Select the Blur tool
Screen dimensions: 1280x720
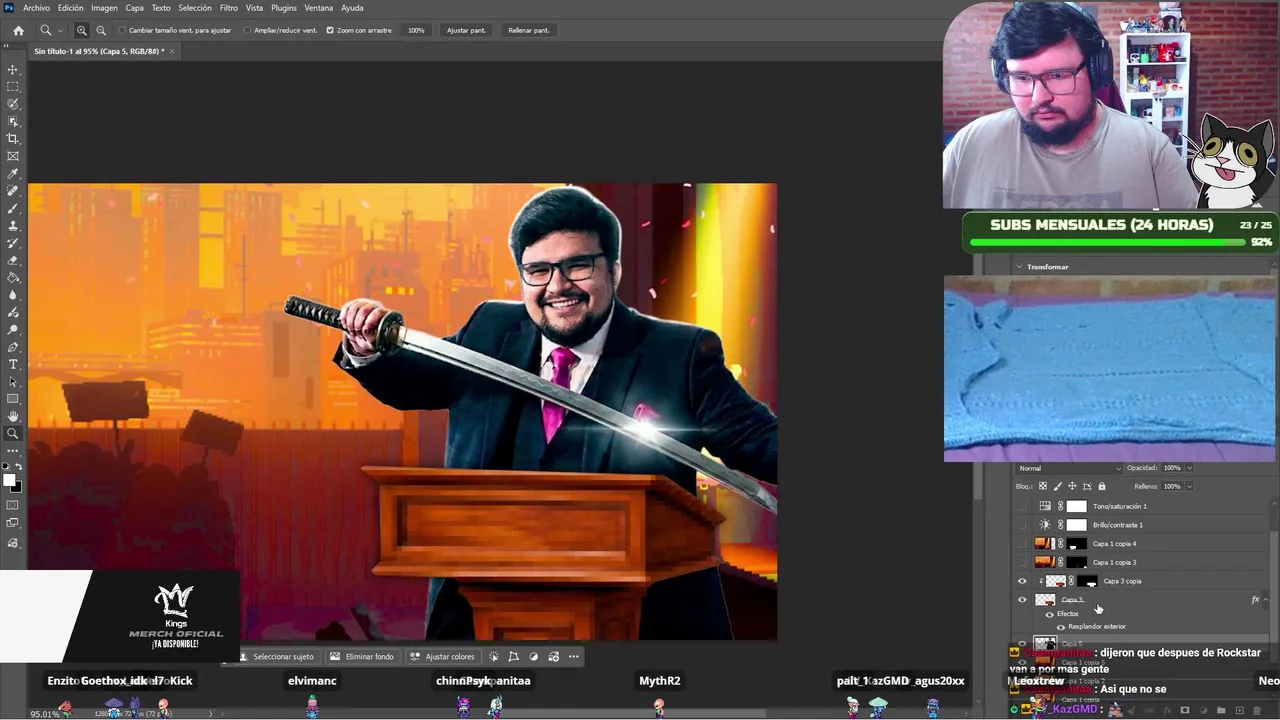(x=13, y=295)
